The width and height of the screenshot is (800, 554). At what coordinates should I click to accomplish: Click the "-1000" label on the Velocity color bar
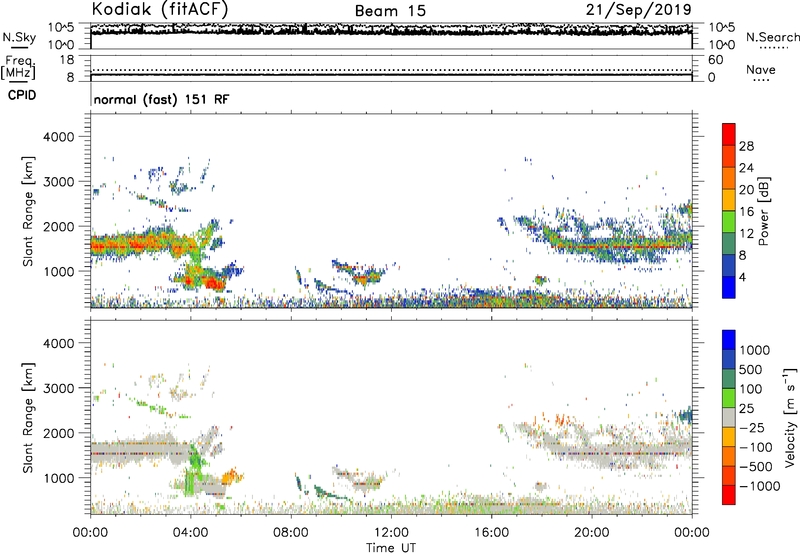click(x=760, y=486)
